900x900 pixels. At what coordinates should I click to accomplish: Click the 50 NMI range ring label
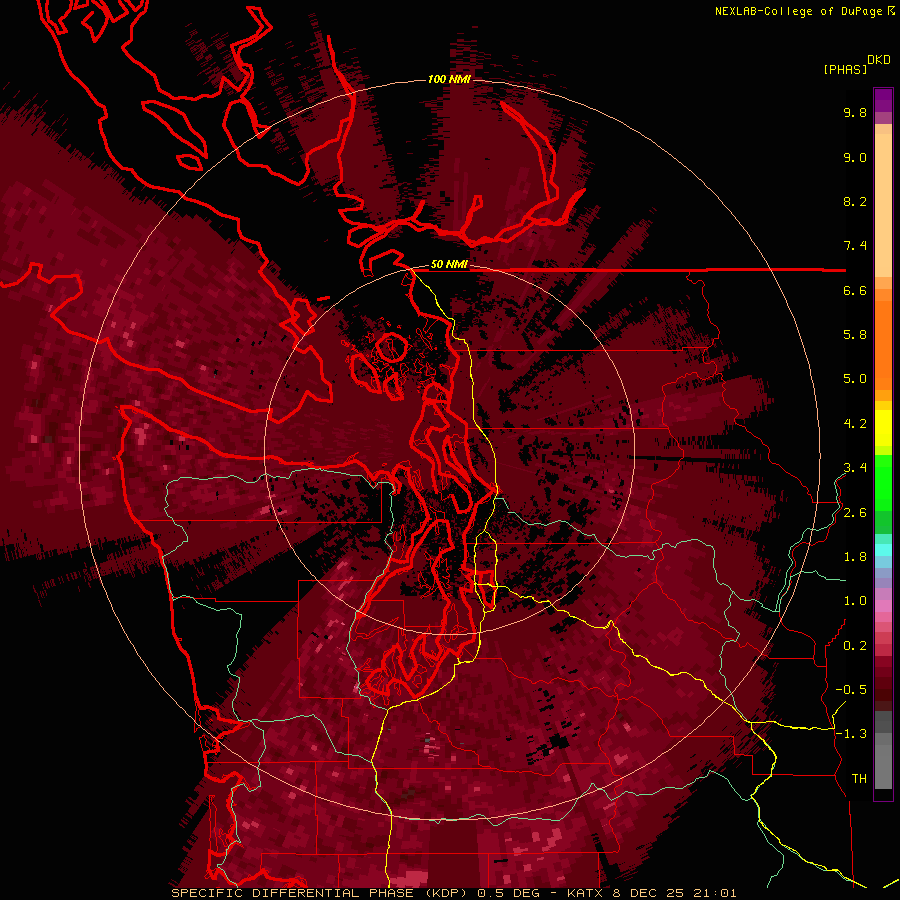coord(449,265)
